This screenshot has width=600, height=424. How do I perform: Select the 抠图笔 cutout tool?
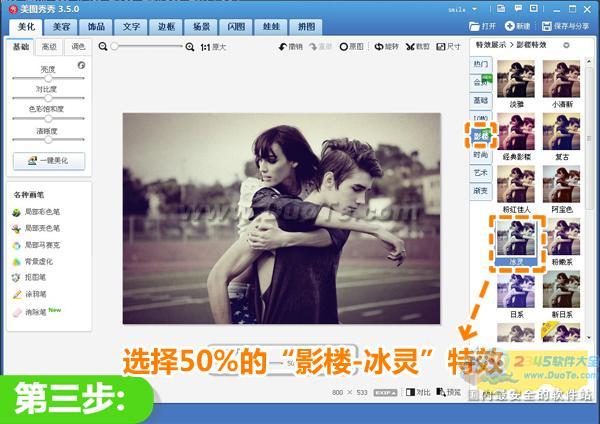29,277
